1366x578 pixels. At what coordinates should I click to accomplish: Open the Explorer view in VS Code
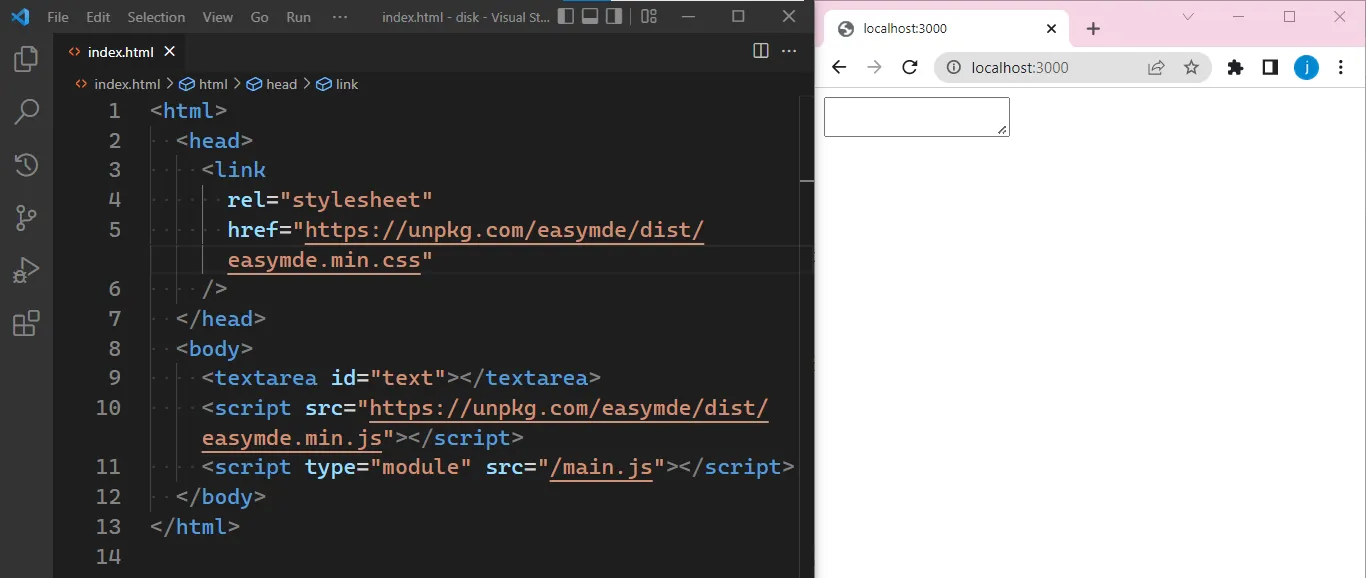pyautogui.click(x=26, y=59)
